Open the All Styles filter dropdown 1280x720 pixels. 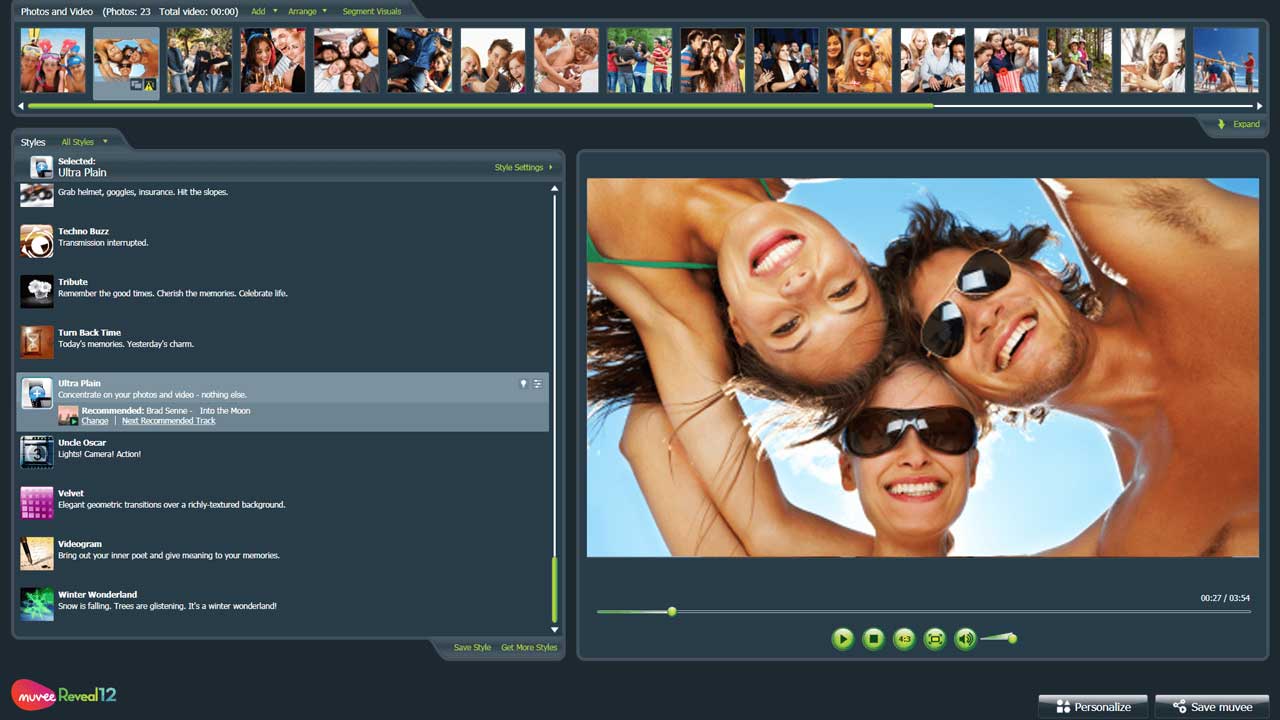click(x=84, y=142)
